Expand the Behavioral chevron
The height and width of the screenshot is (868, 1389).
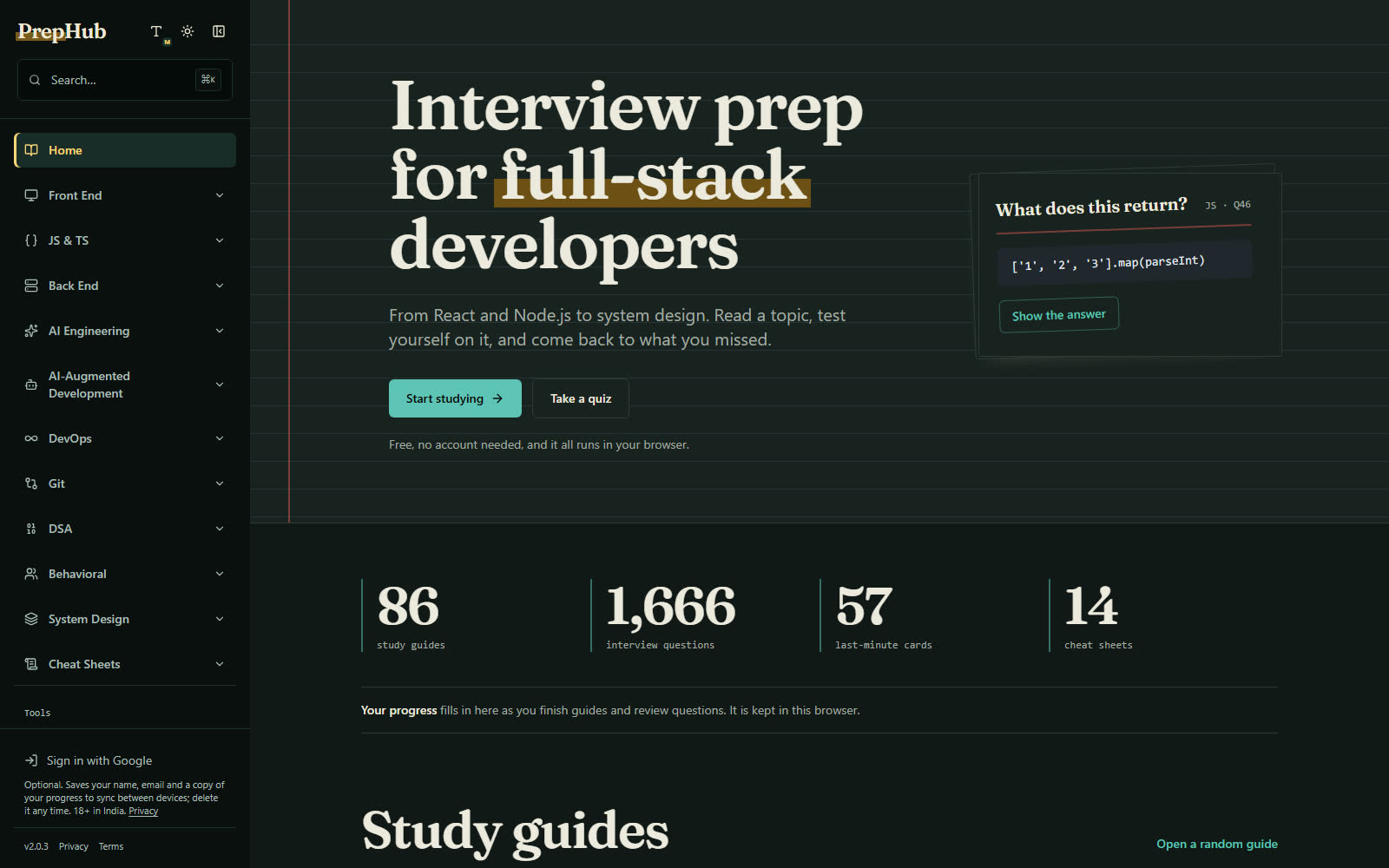coord(220,574)
